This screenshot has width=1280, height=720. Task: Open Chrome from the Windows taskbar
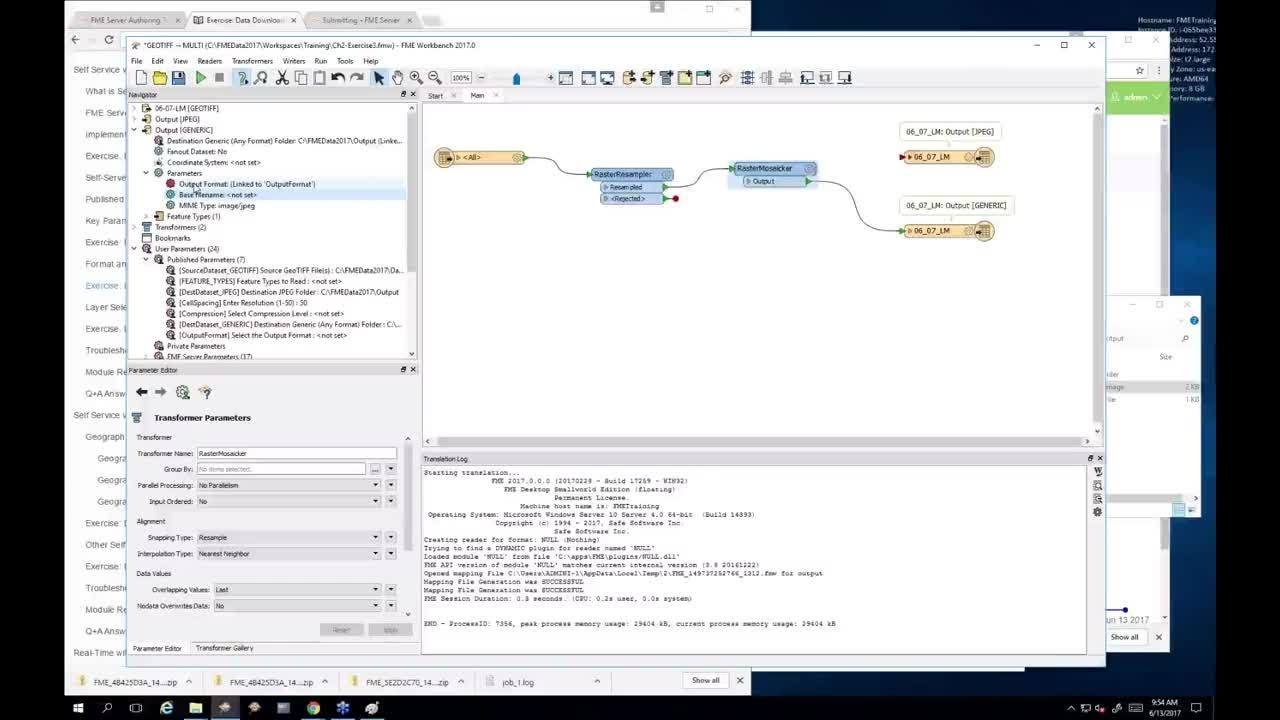pos(313,708)
